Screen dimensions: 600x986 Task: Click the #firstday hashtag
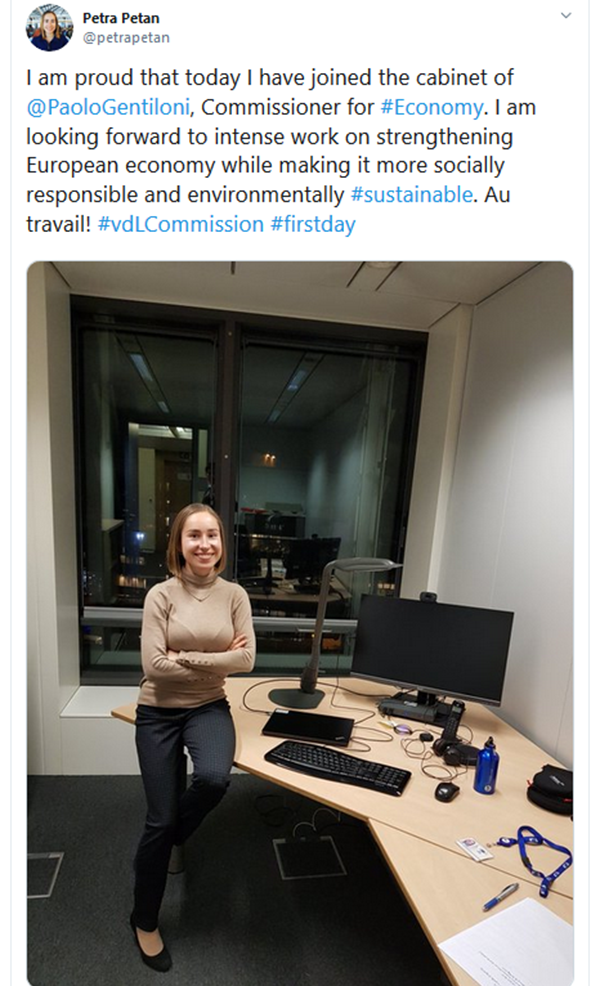click(313, 224)
